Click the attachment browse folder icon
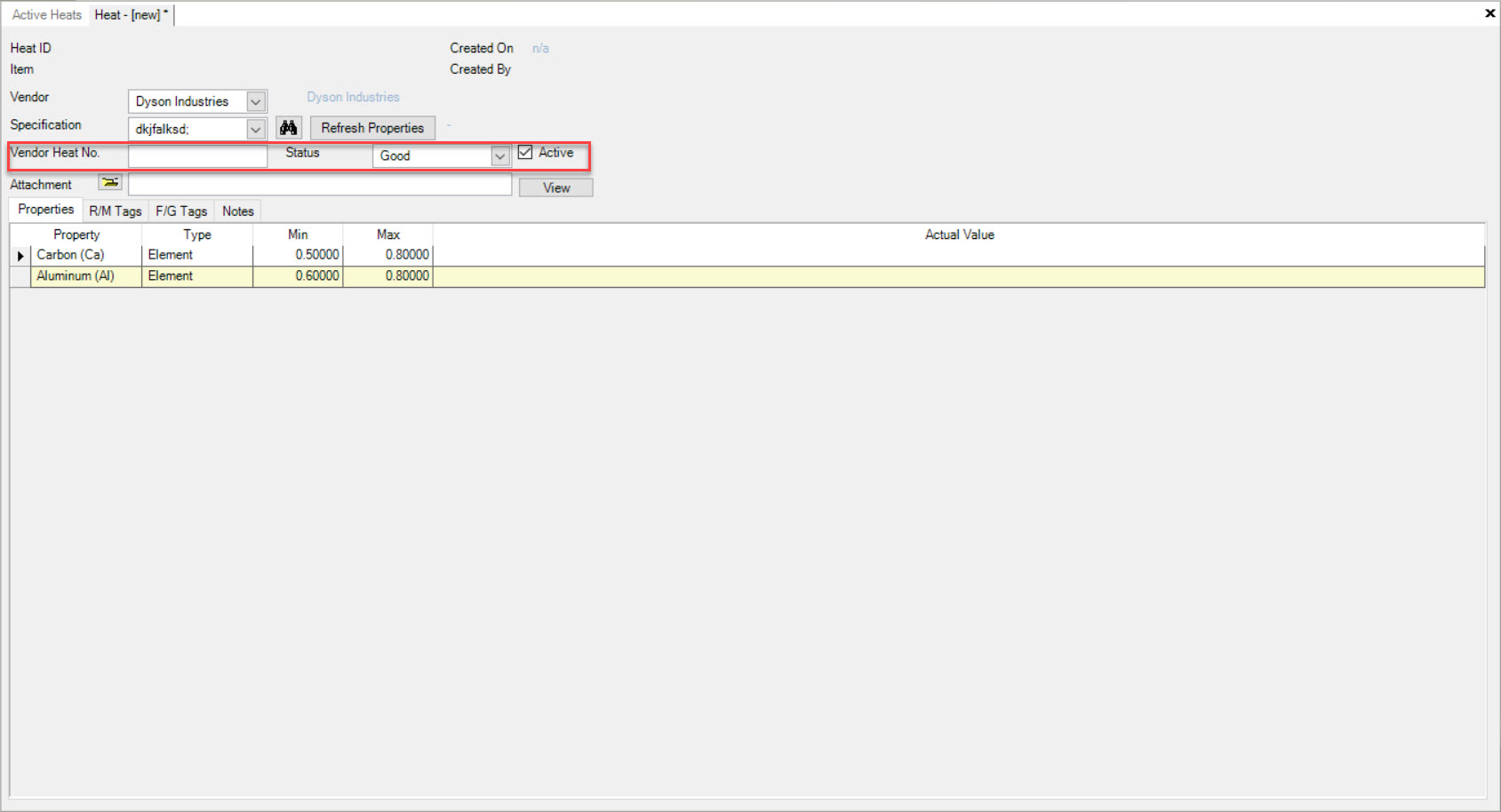Screen dimensions: 1501x812 (110, 183)
